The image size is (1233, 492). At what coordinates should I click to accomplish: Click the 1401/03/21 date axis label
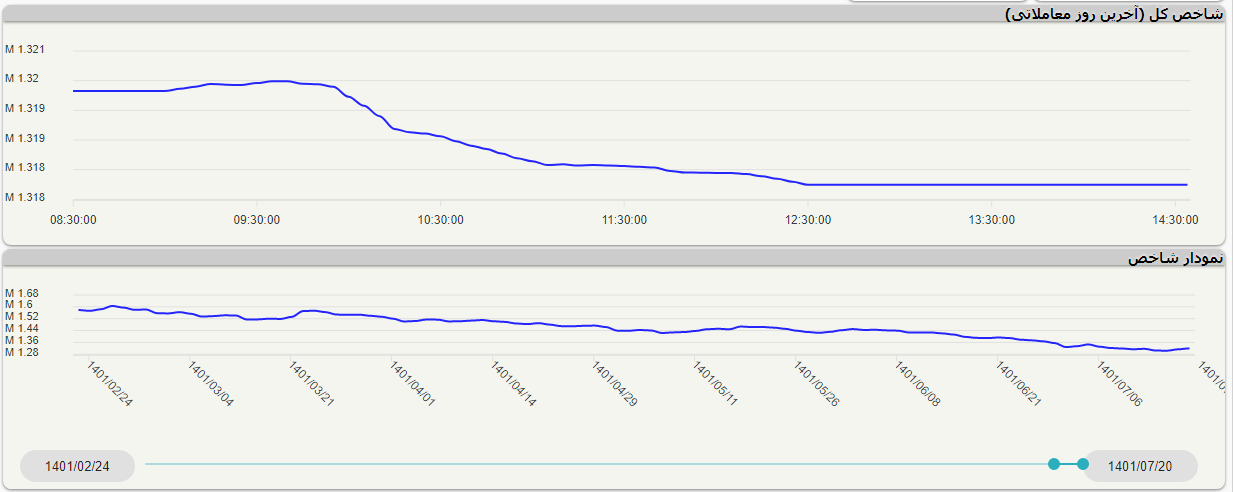pos(311,384)
